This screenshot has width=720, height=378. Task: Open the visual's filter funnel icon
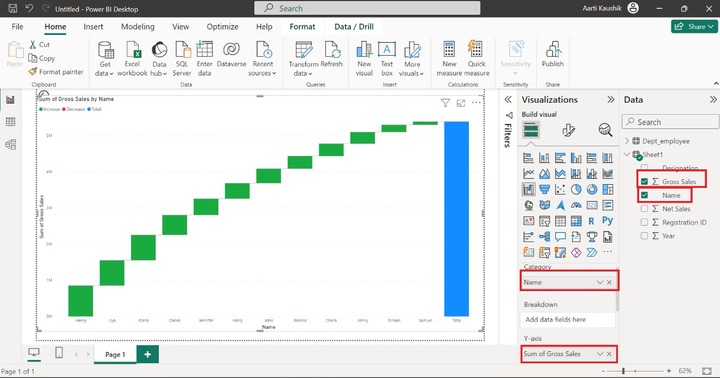click(445, 103)
